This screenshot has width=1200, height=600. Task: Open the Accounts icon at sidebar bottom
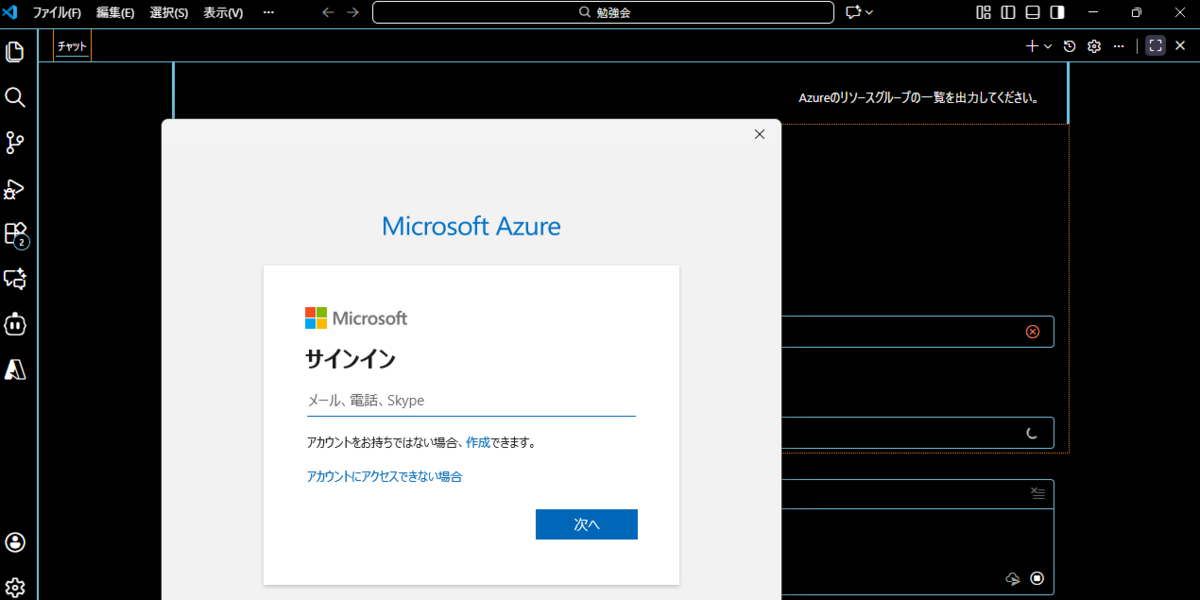(x=15, y=542)
